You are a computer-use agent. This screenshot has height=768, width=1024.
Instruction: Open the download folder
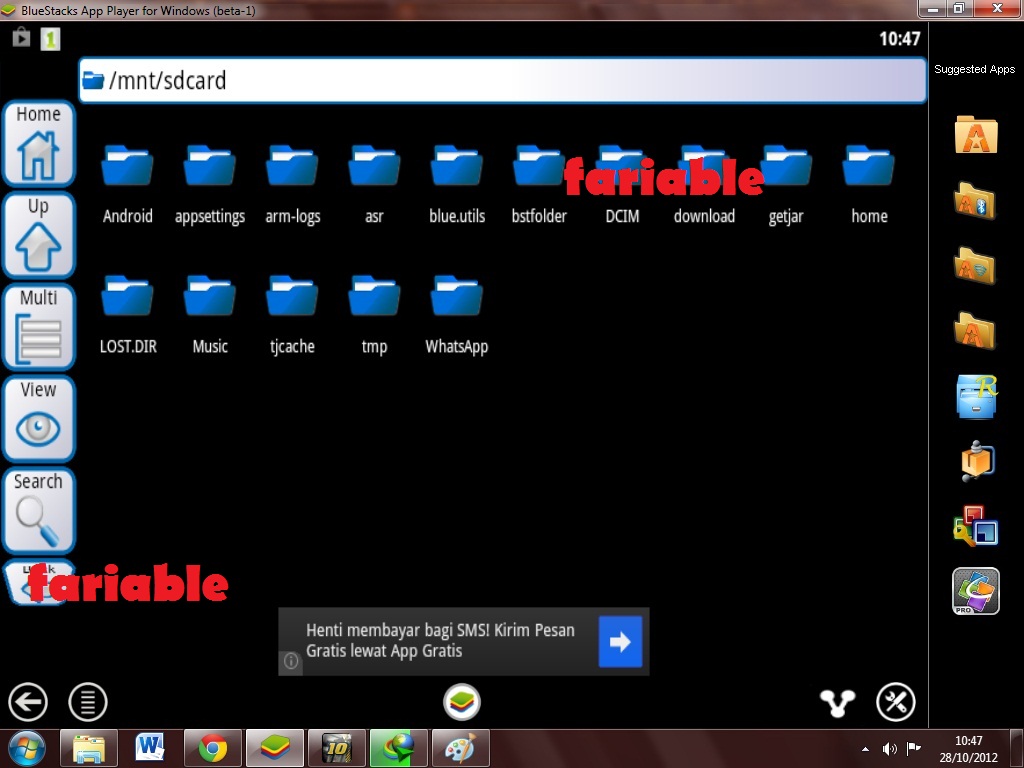tap(704, 184)
